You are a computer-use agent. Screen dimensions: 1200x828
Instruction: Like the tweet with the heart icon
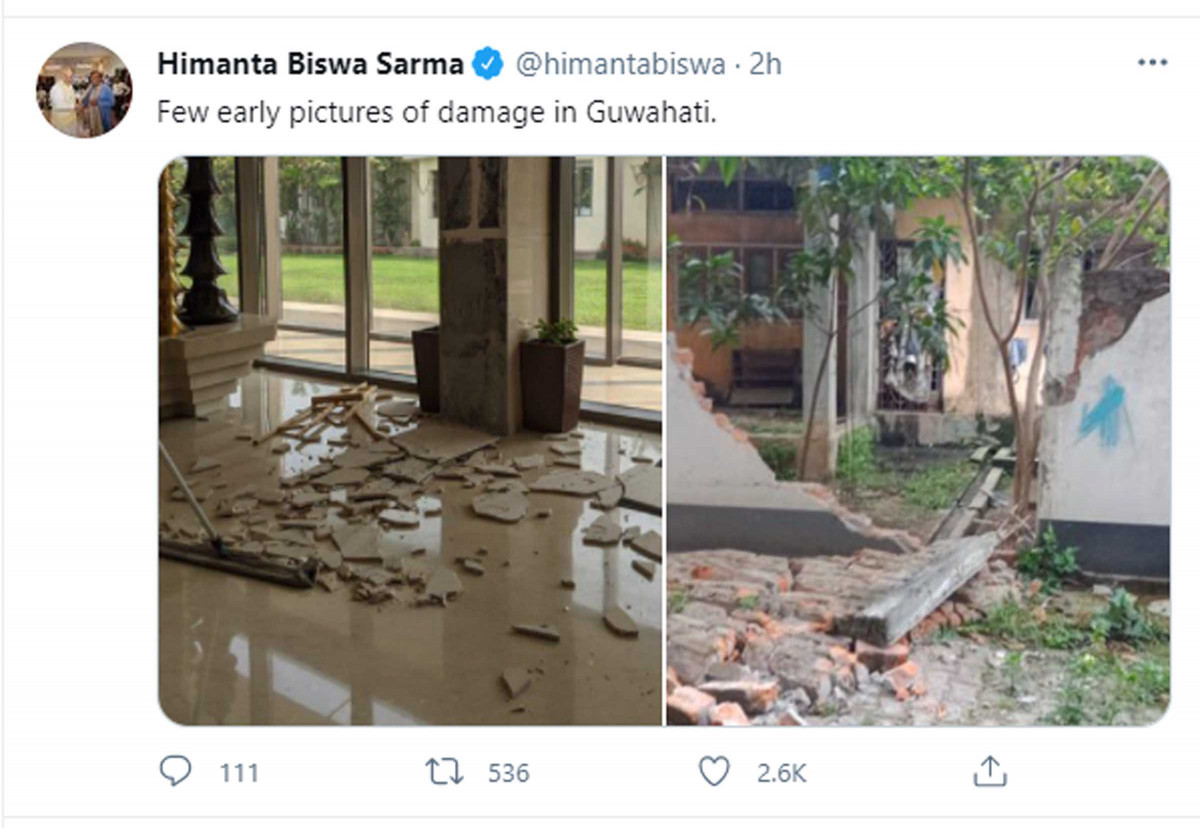713,771
